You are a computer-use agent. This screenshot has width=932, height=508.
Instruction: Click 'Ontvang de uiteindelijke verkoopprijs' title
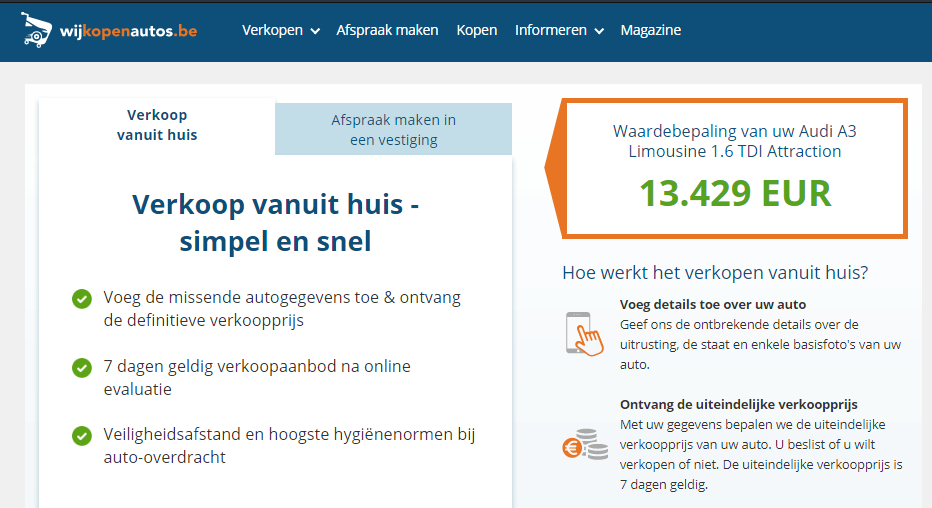tap(739, 405)
